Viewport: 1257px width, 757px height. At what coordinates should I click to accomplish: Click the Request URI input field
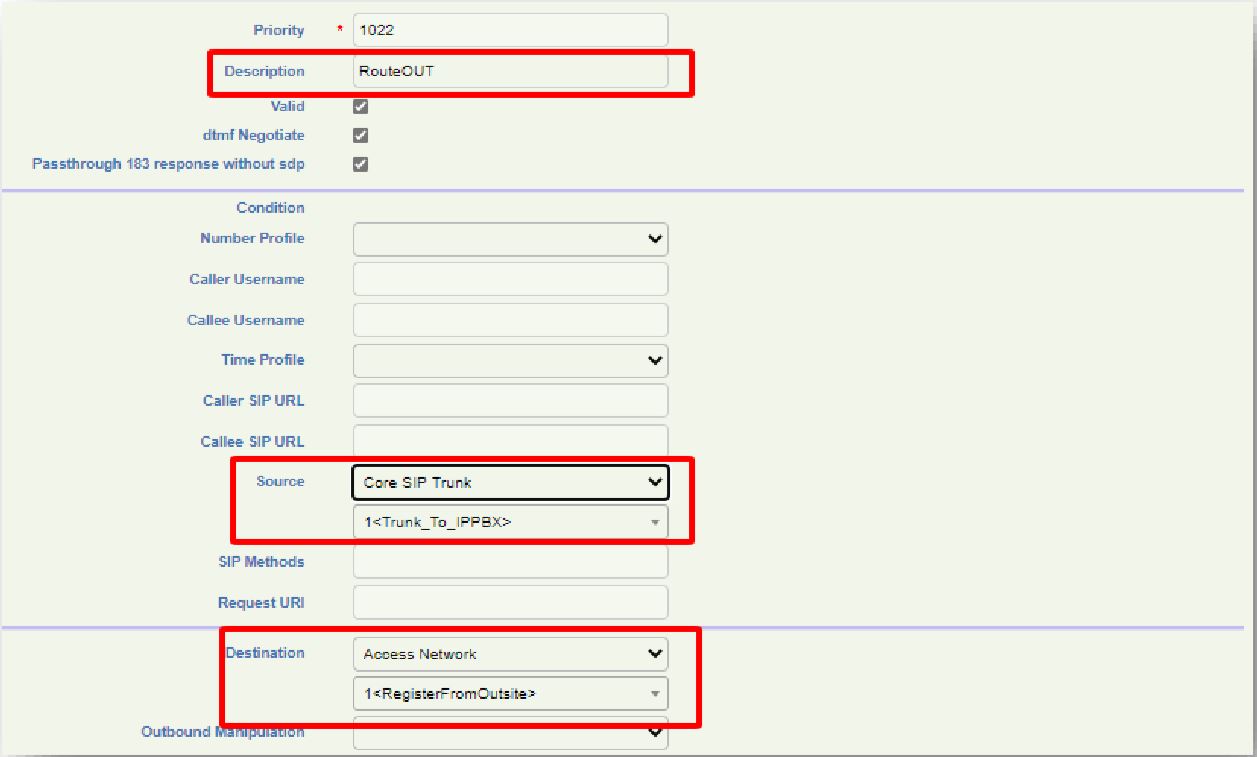click(510, 603)
